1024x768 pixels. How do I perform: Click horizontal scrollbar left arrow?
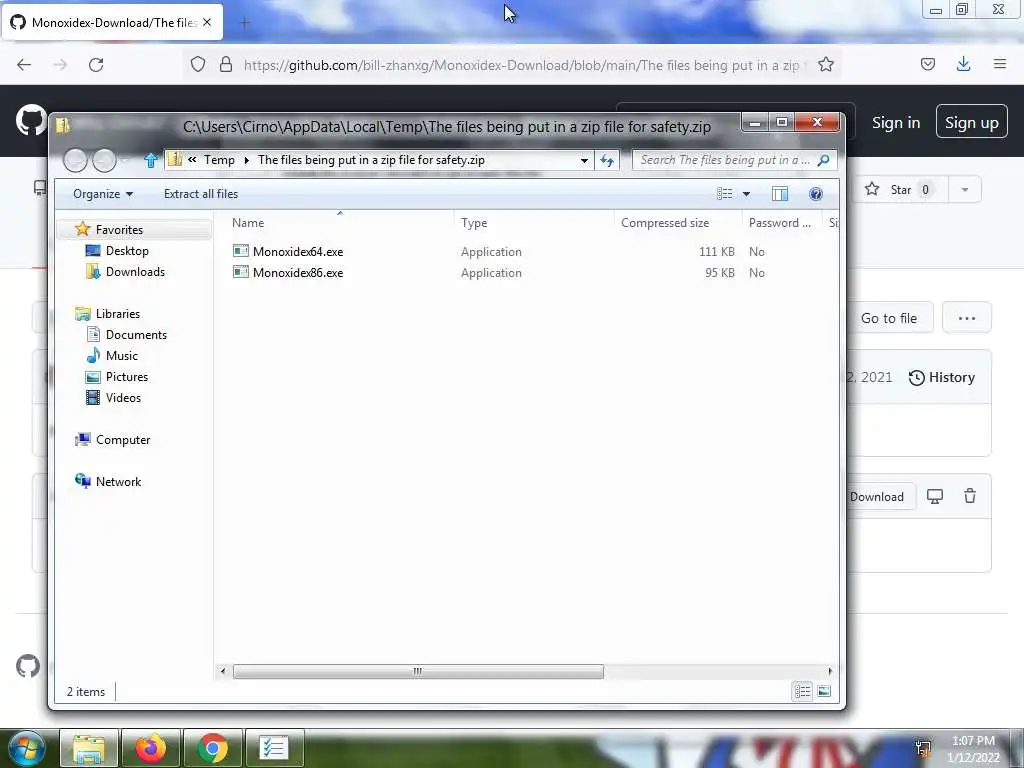click(223, 671)
